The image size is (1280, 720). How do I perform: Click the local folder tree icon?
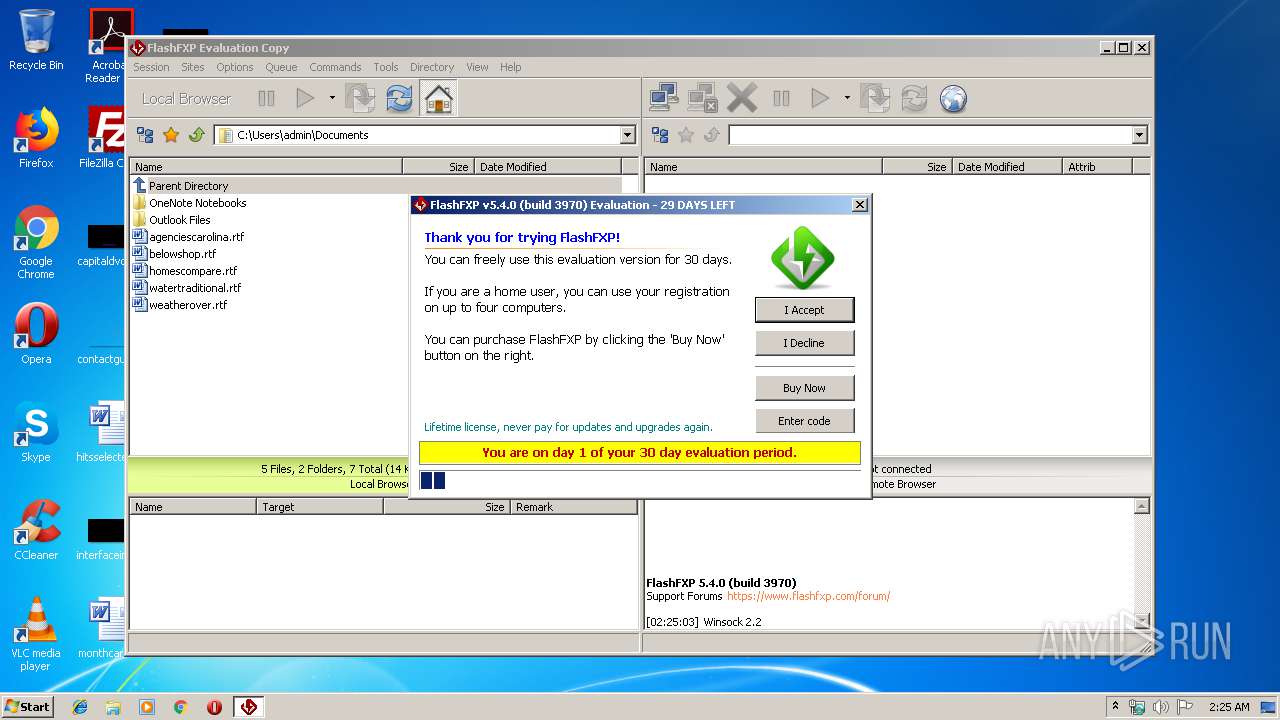(x=145, y=135)
